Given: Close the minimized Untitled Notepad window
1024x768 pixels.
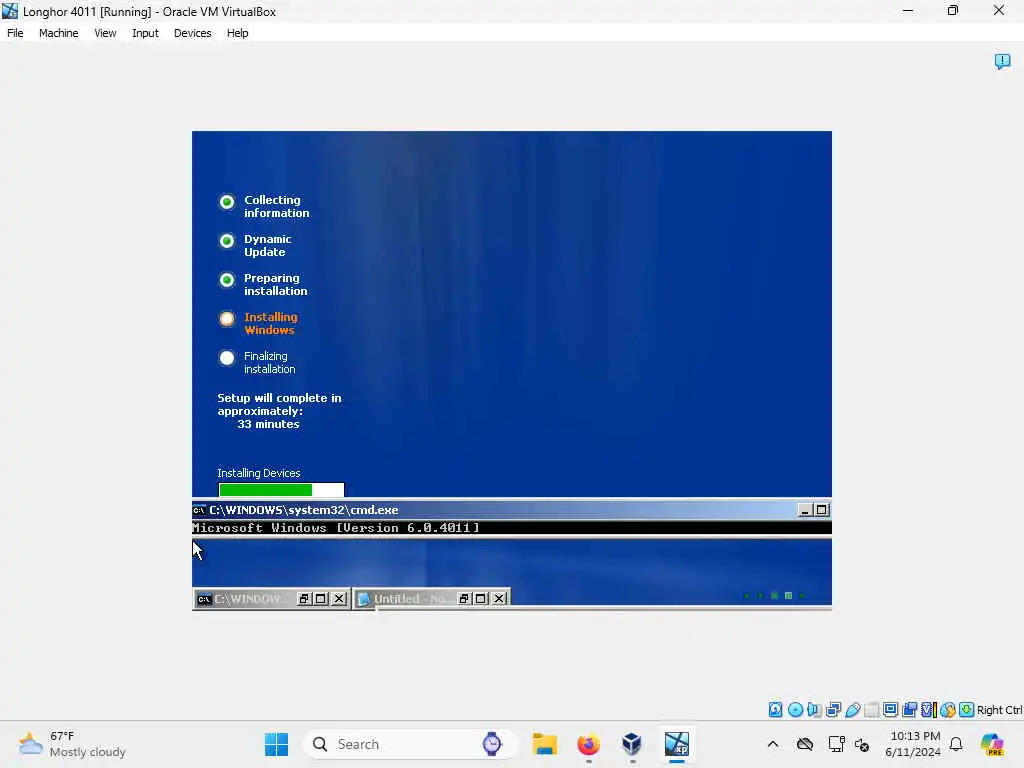Looking at the screenshot, I should 499,599.
